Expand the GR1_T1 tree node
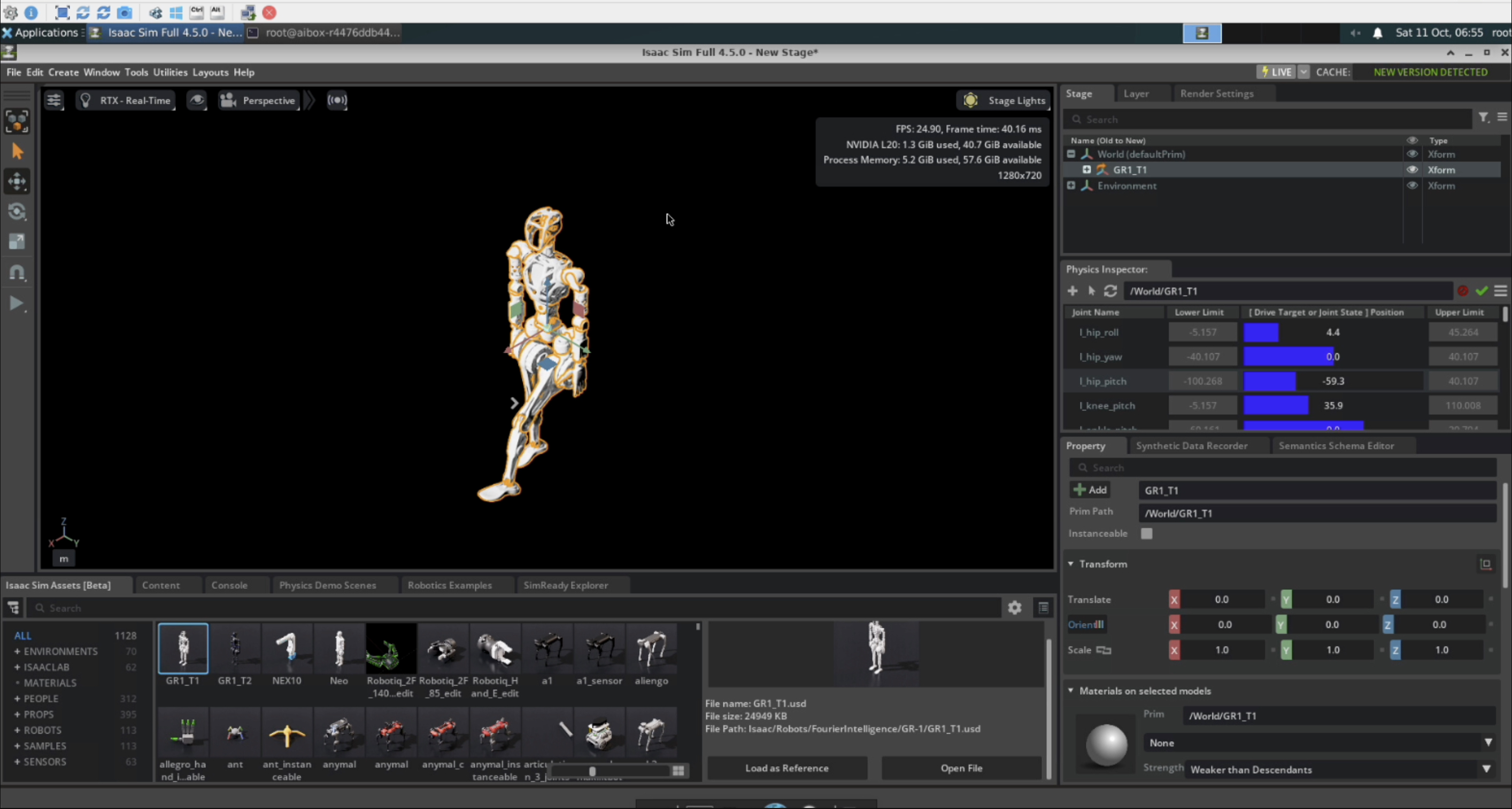Image resolution: width=1512 pixels, height=809 pixels. (1086, 169)
